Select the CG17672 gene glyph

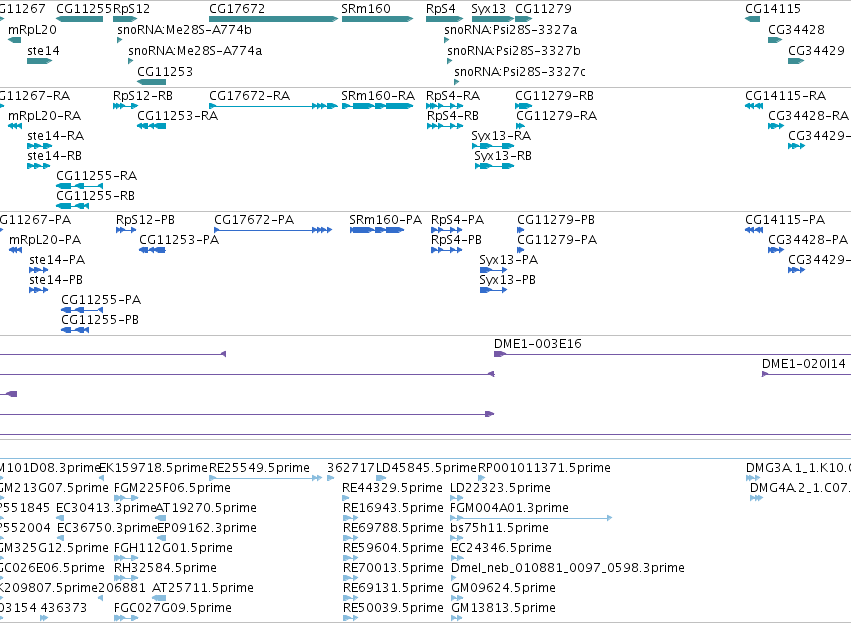click(274, 19)
